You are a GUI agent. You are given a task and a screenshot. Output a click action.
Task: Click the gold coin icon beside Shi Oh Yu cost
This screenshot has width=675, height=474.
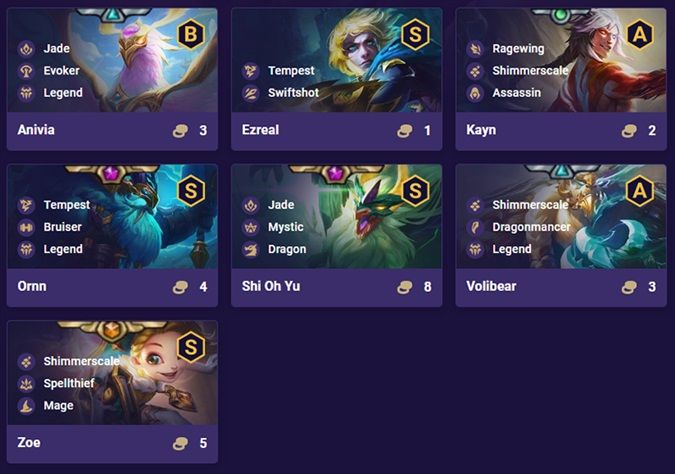[x=405, y=287]
